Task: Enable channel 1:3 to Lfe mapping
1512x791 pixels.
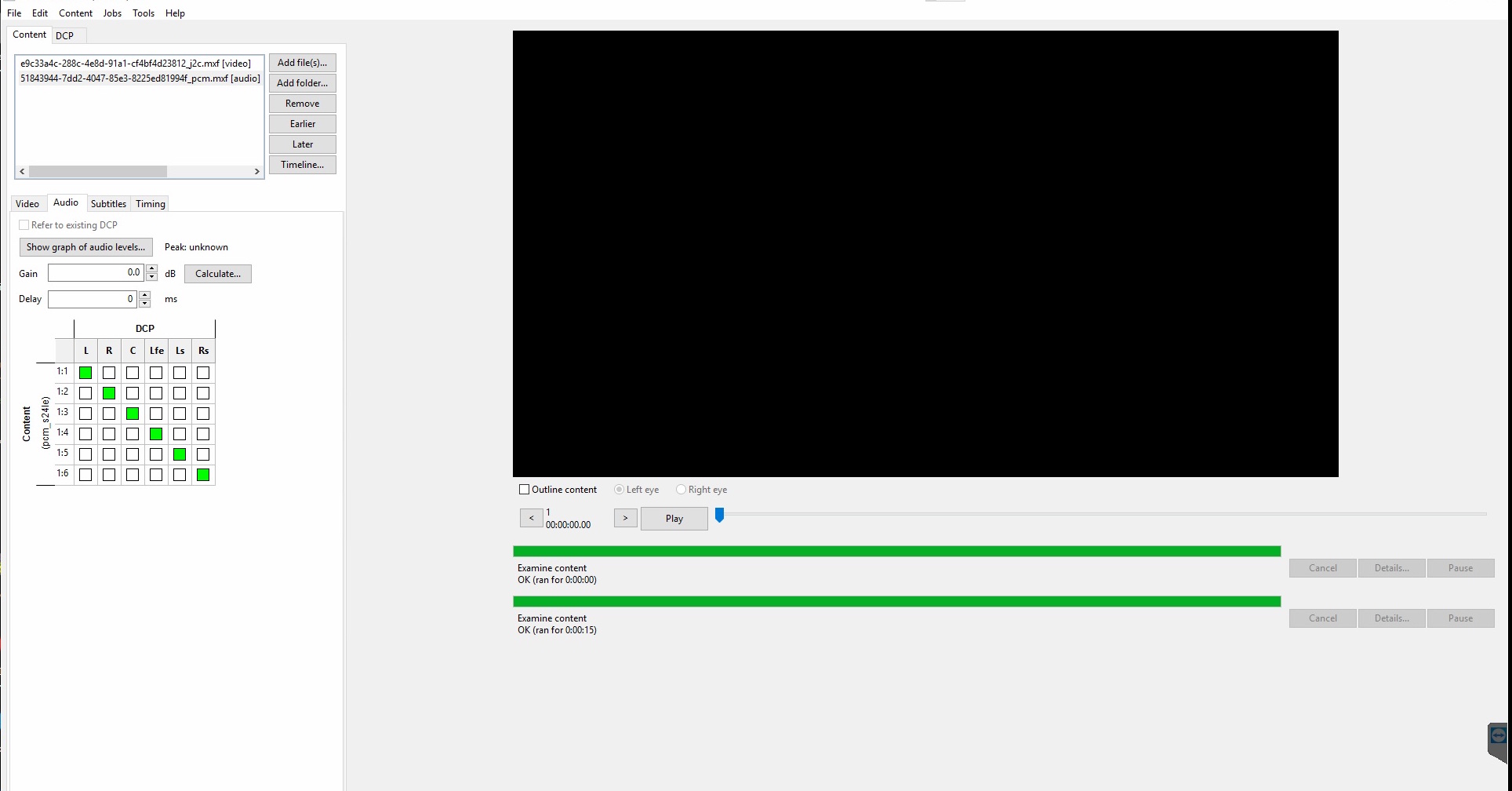Action: 156,414
